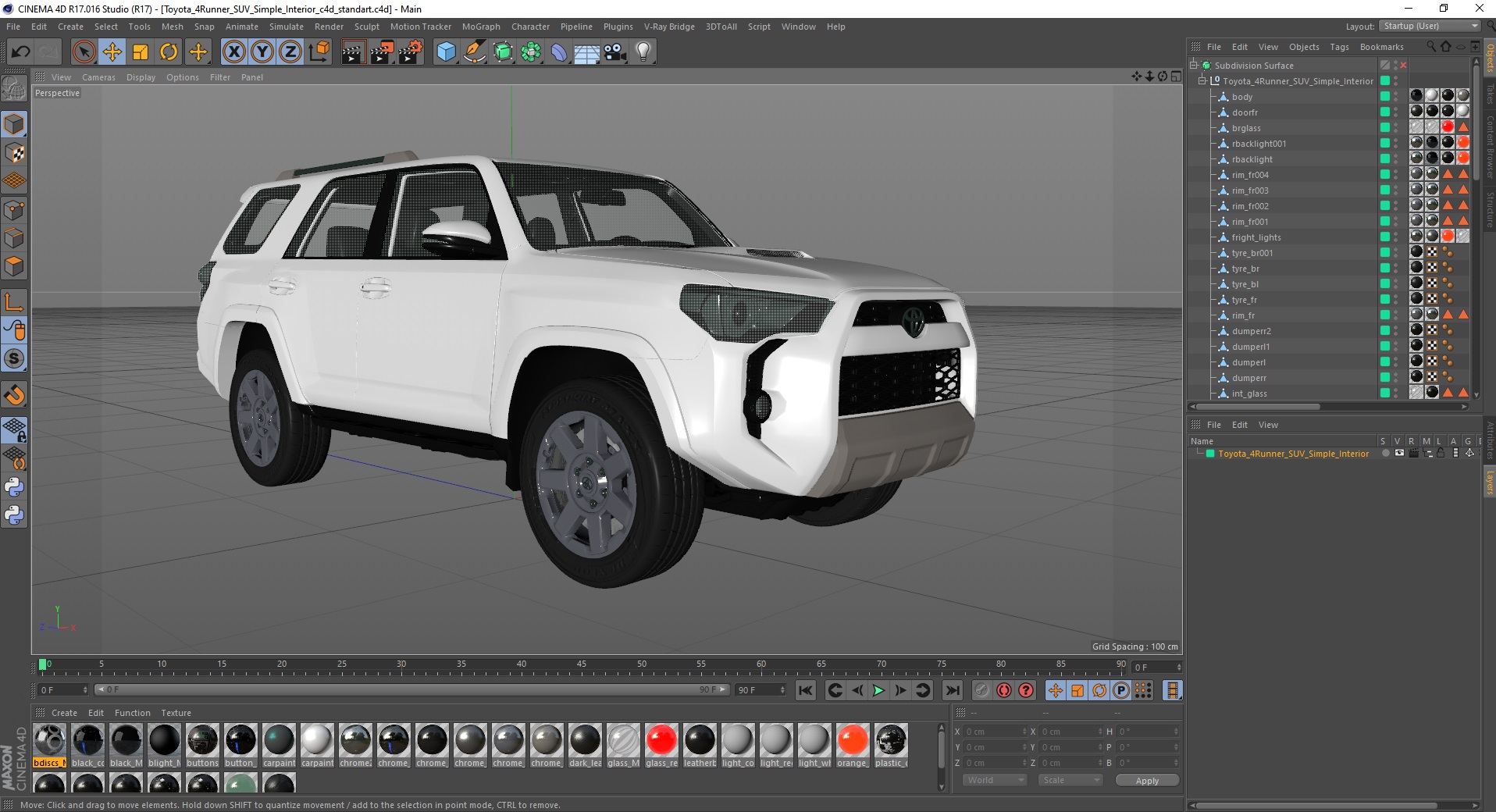The width and height of the screenshot is (1496, 812).
Task: Enable the Snap tool (S icon)
Action: coord(14,359)
